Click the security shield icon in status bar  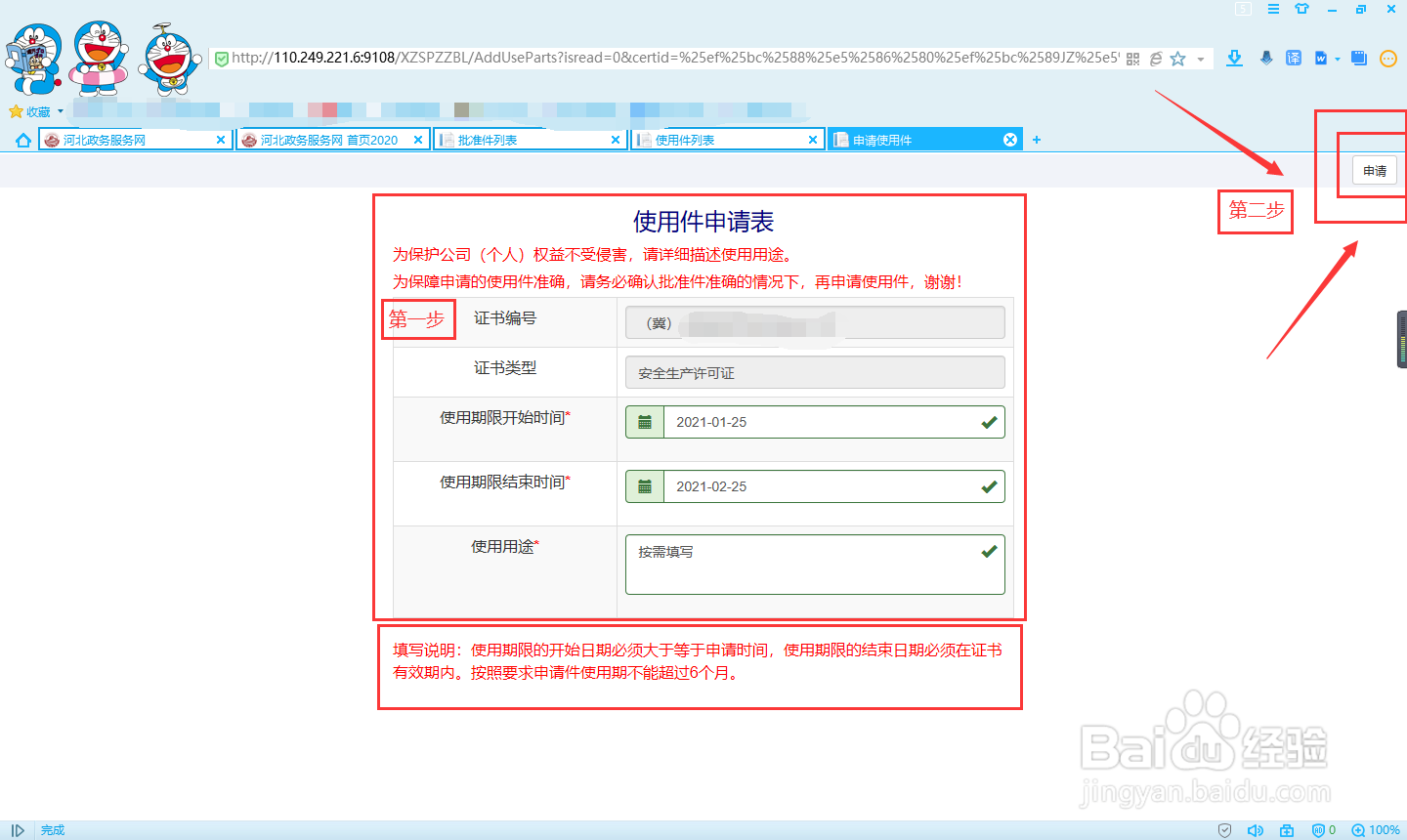pyautogui.click(x=1224, y=829)
